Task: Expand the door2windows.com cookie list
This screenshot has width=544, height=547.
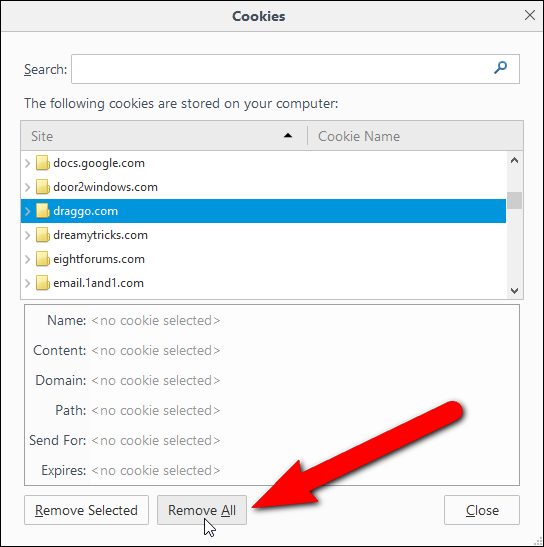Action: coord(28,187)
